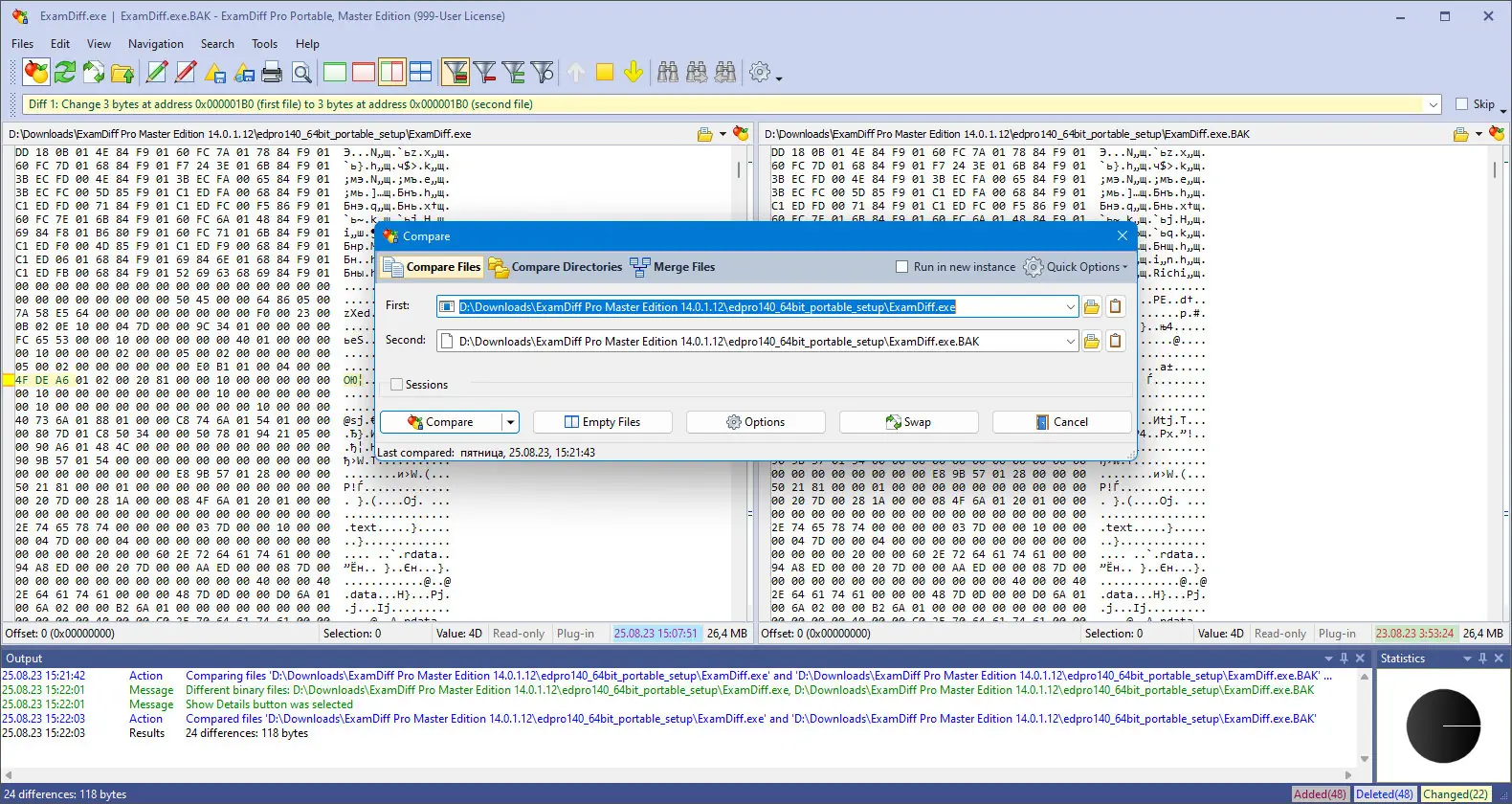Expand the First file path history dropdown

(1071, 307)
